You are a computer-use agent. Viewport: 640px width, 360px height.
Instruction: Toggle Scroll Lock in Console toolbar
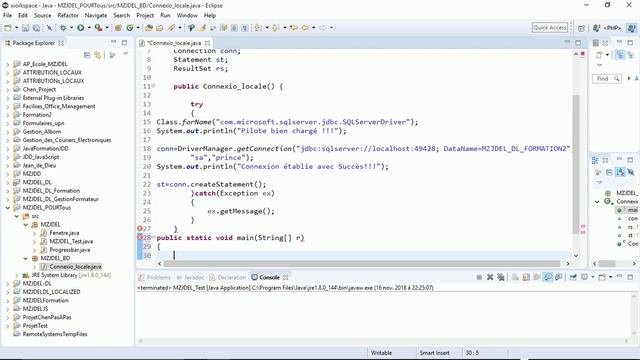526,277
